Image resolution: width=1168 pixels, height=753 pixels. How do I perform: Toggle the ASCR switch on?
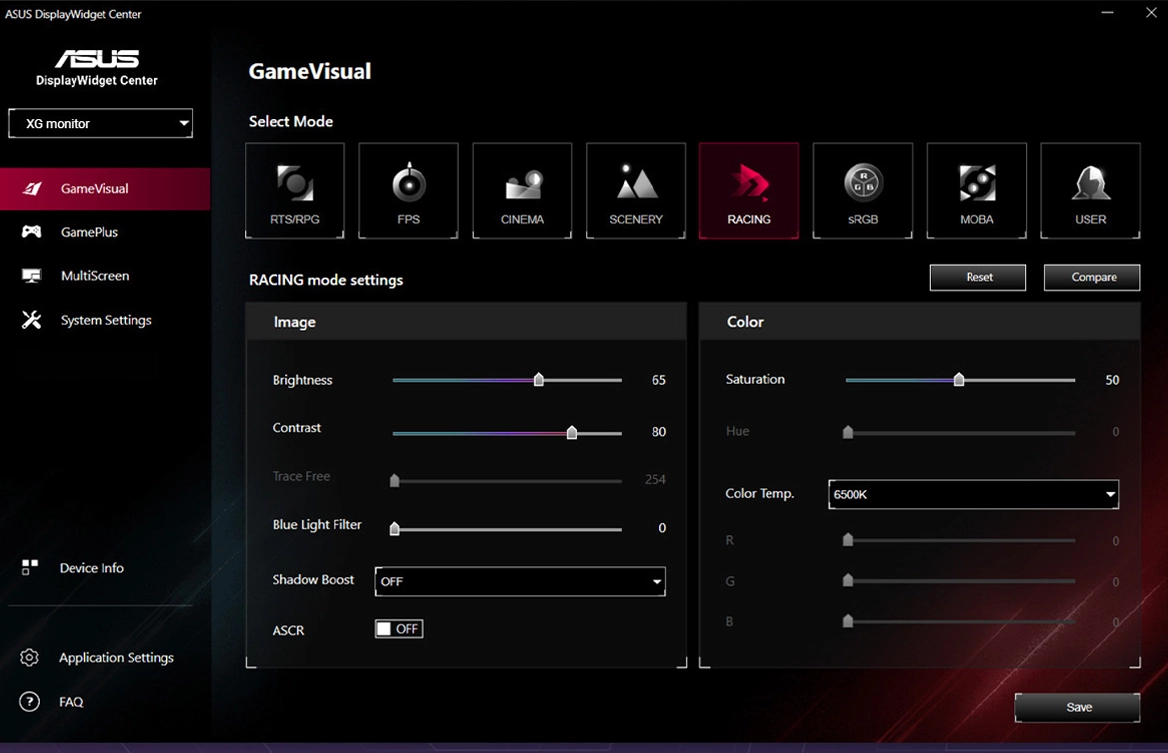pos(399,629)
